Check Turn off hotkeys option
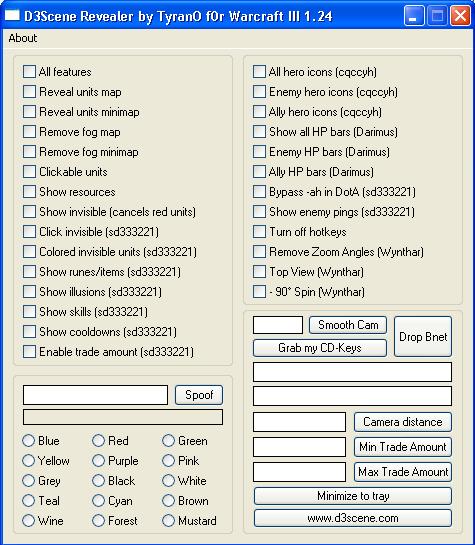The image size is (475, 545). (260, 231)
